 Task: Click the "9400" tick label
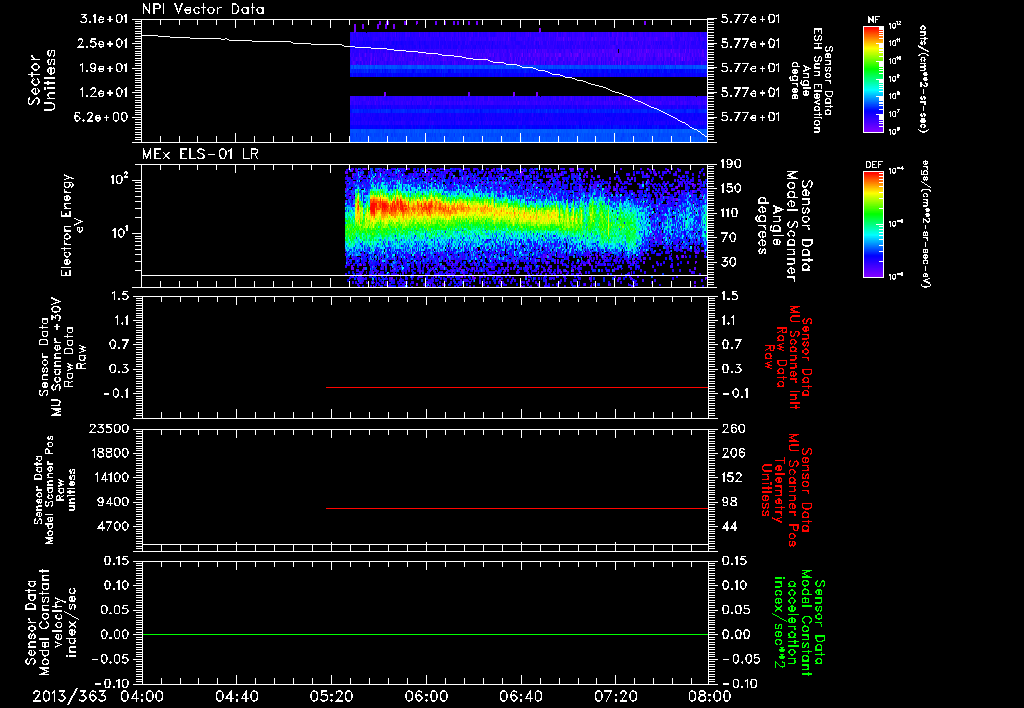tap(114, 502)
